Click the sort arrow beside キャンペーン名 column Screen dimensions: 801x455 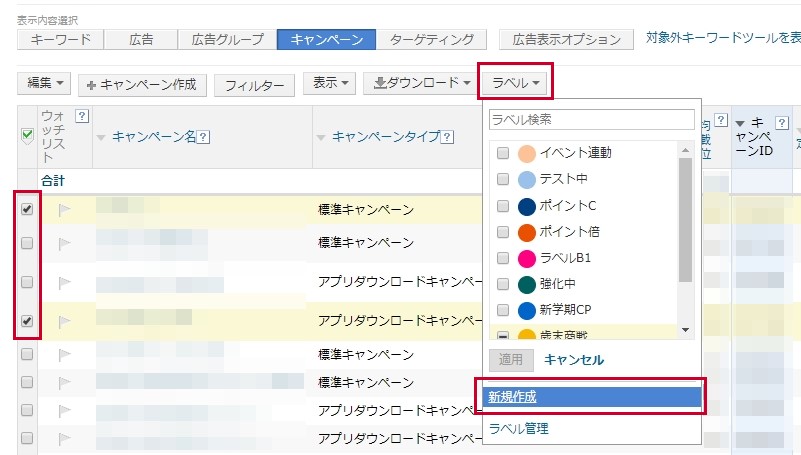click(x=101, y=137)
